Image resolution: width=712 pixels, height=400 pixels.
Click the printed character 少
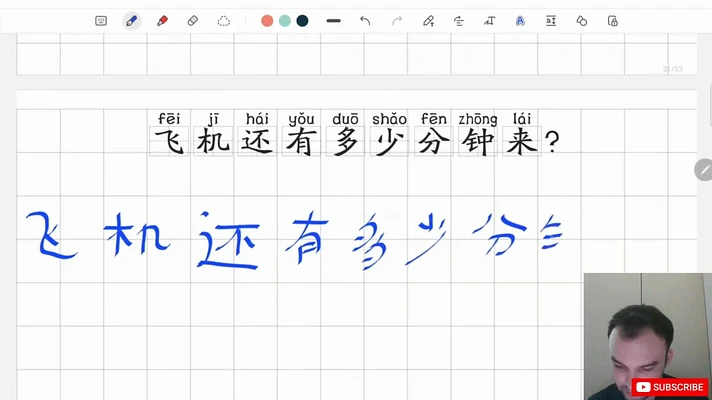pyautogui.click(x=389, y=142)
